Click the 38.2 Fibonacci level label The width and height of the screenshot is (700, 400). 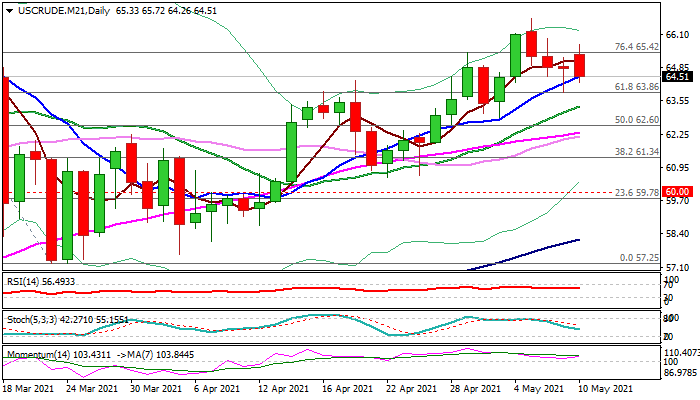(x=635, y=151)
